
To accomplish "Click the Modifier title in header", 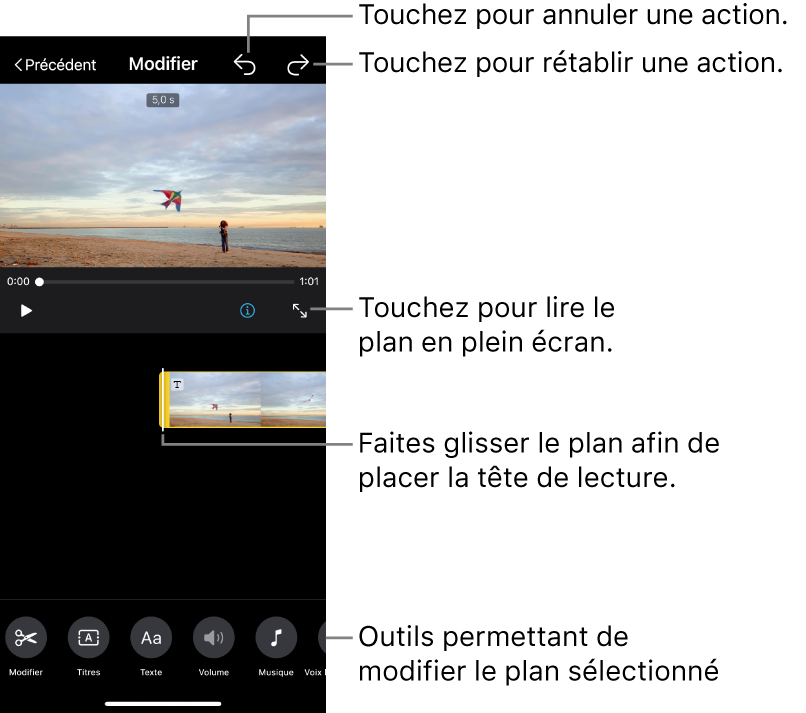I will (x=163, y=64).
